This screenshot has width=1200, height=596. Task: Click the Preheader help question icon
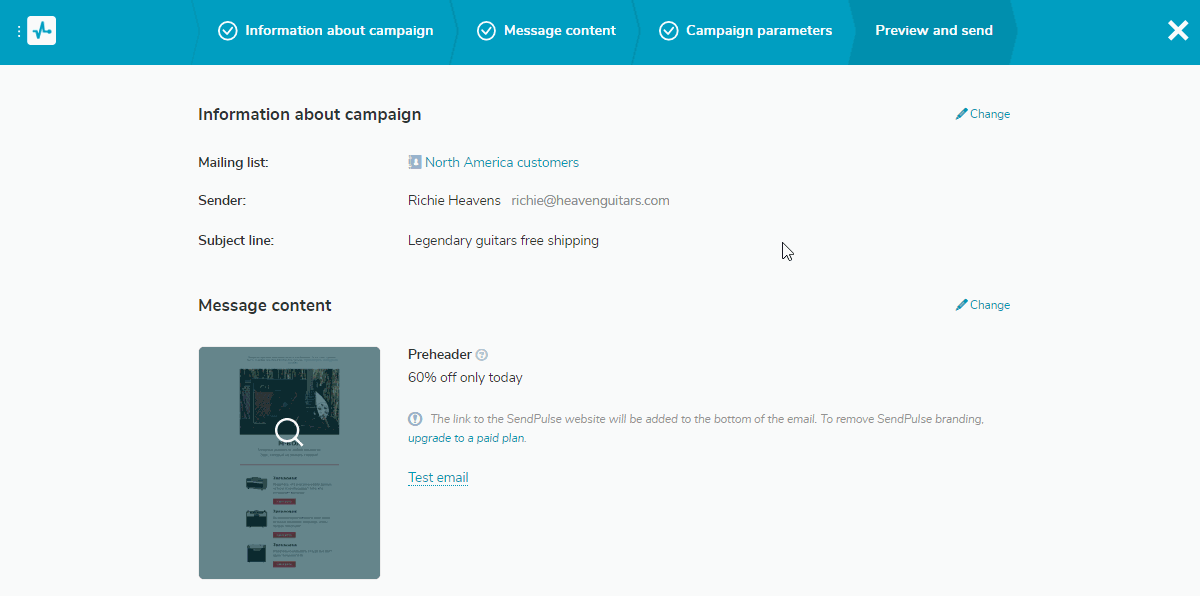[x=482, y=355]
